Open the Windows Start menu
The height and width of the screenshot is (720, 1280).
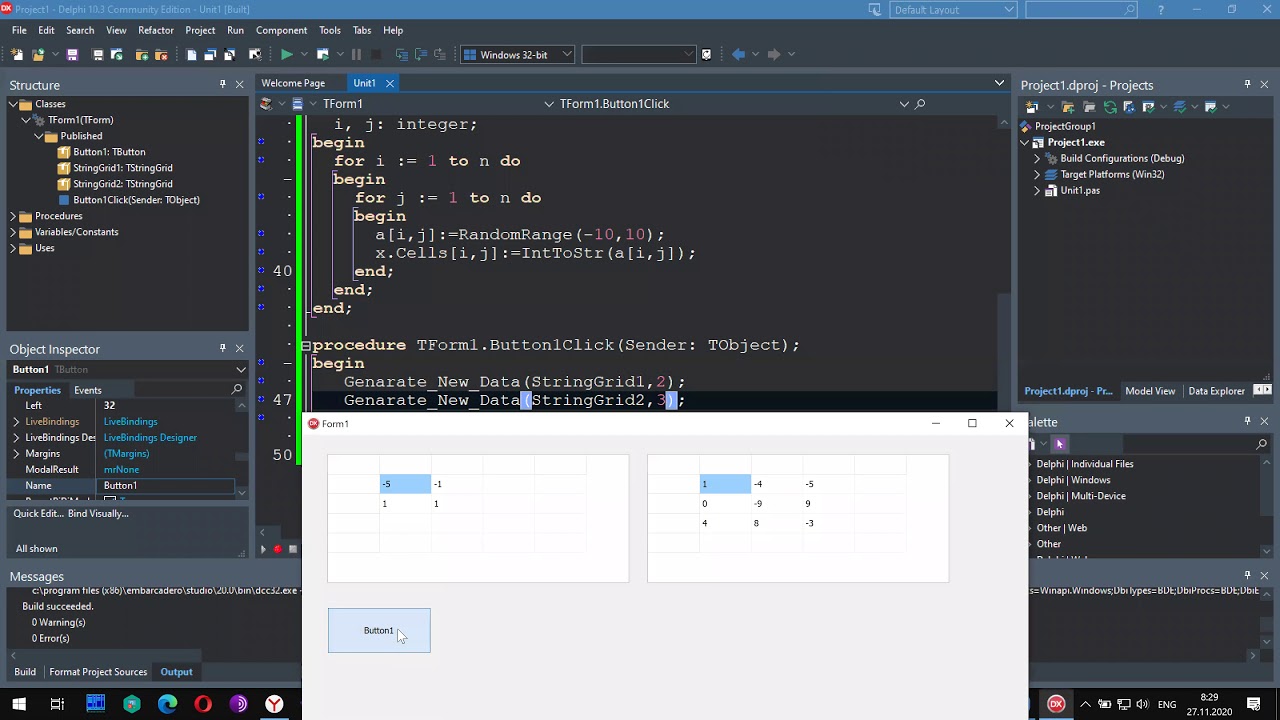[19, 704]
